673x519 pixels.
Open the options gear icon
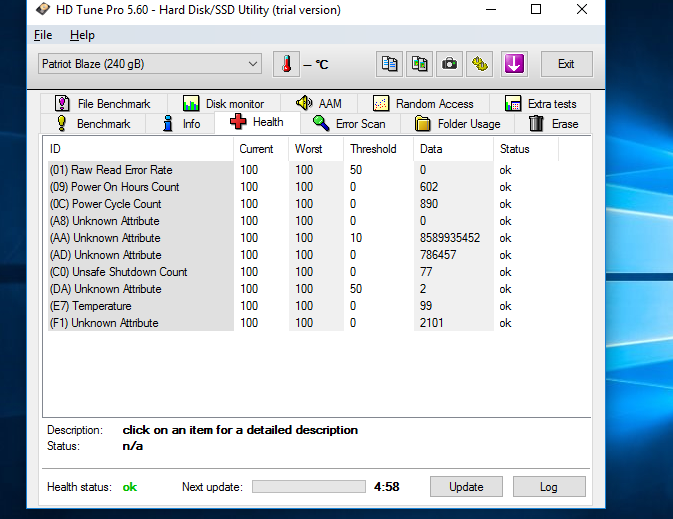[479, 64]
